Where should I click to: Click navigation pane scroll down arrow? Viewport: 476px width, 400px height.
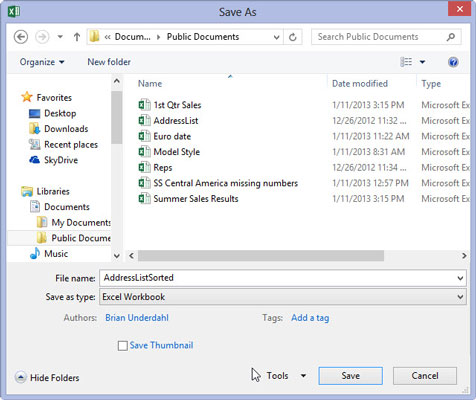pos(117,256)
